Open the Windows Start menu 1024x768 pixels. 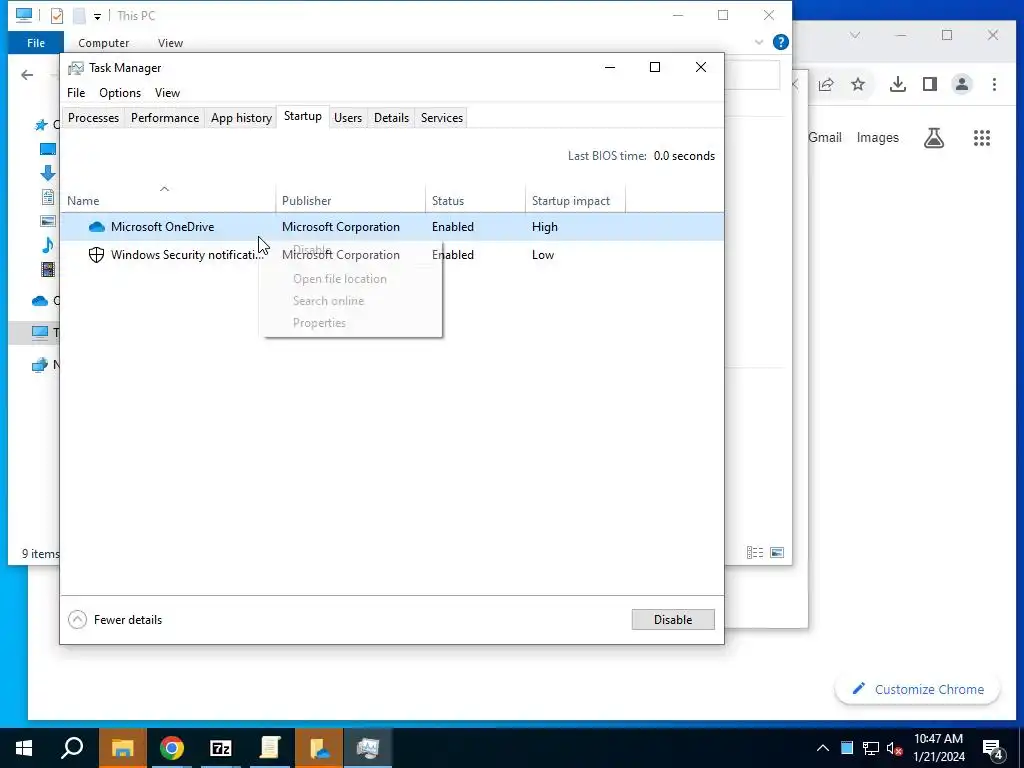pyautogui.click(x=24, y=748)
